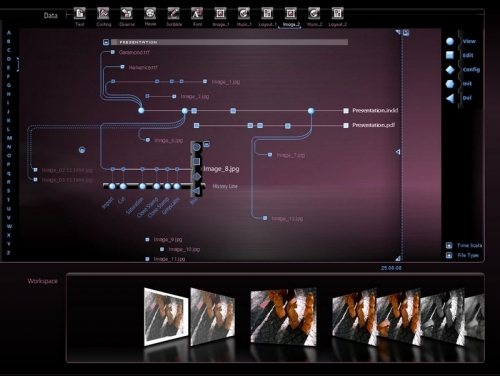Click the mid-height timeline triangle marker on the right edge
Screen dimensions: 500x376
[398, 152]
